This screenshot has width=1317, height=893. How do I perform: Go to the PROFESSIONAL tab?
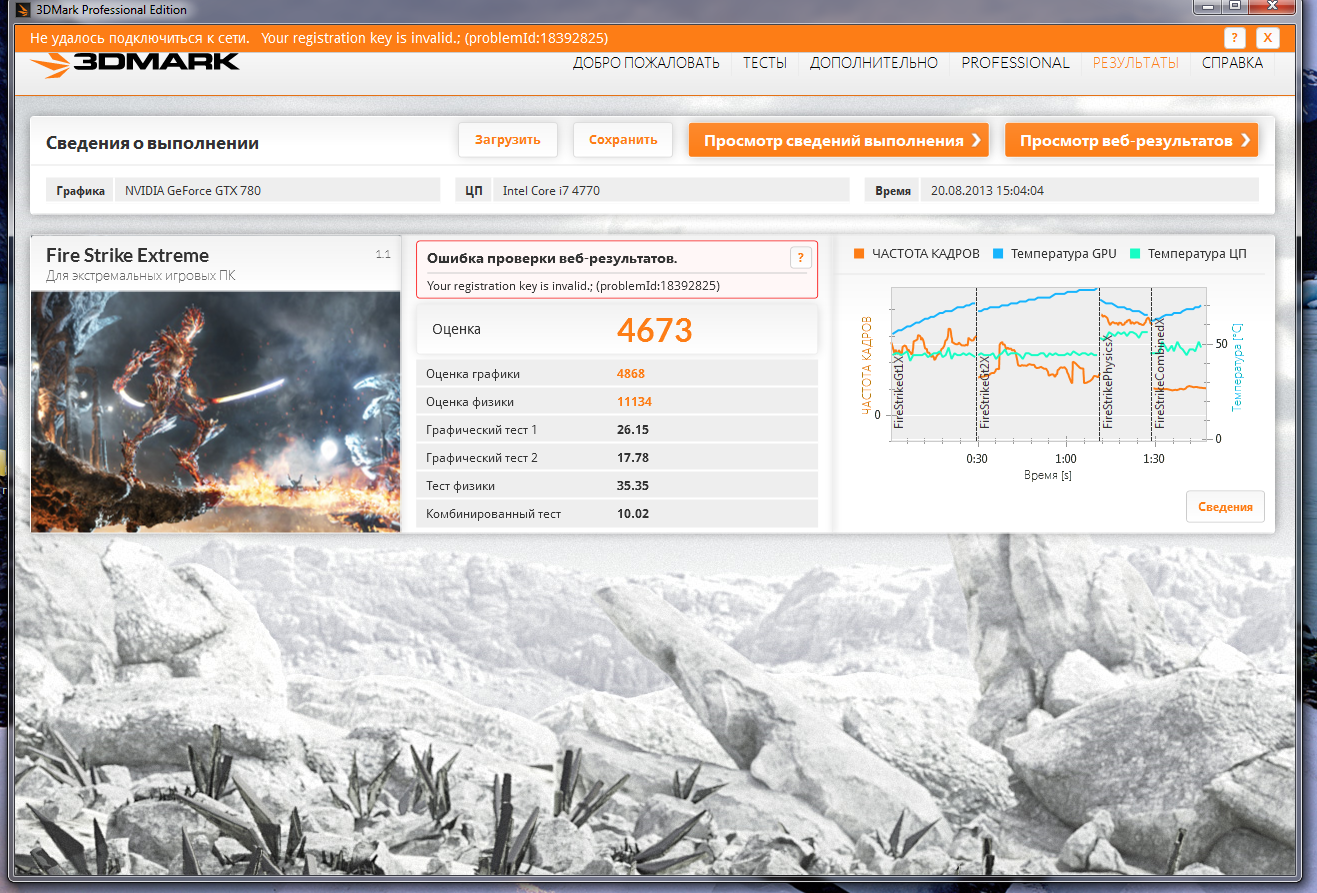coord(1015,63)
